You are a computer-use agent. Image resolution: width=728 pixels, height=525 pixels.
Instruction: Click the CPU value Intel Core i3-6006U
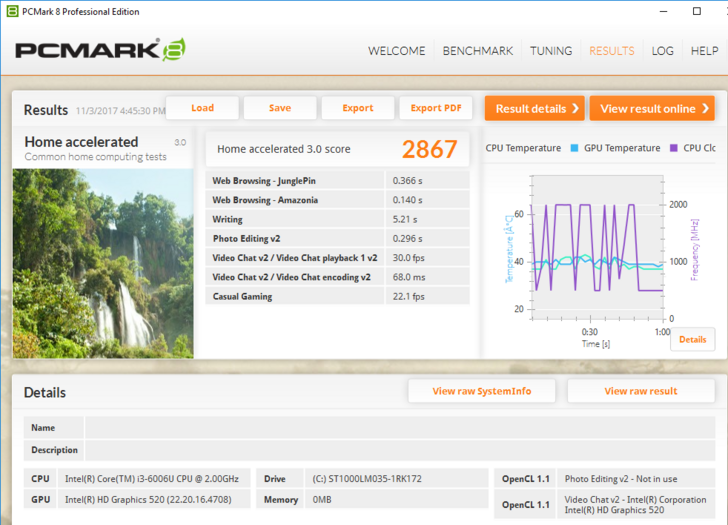tap(152, 479)
